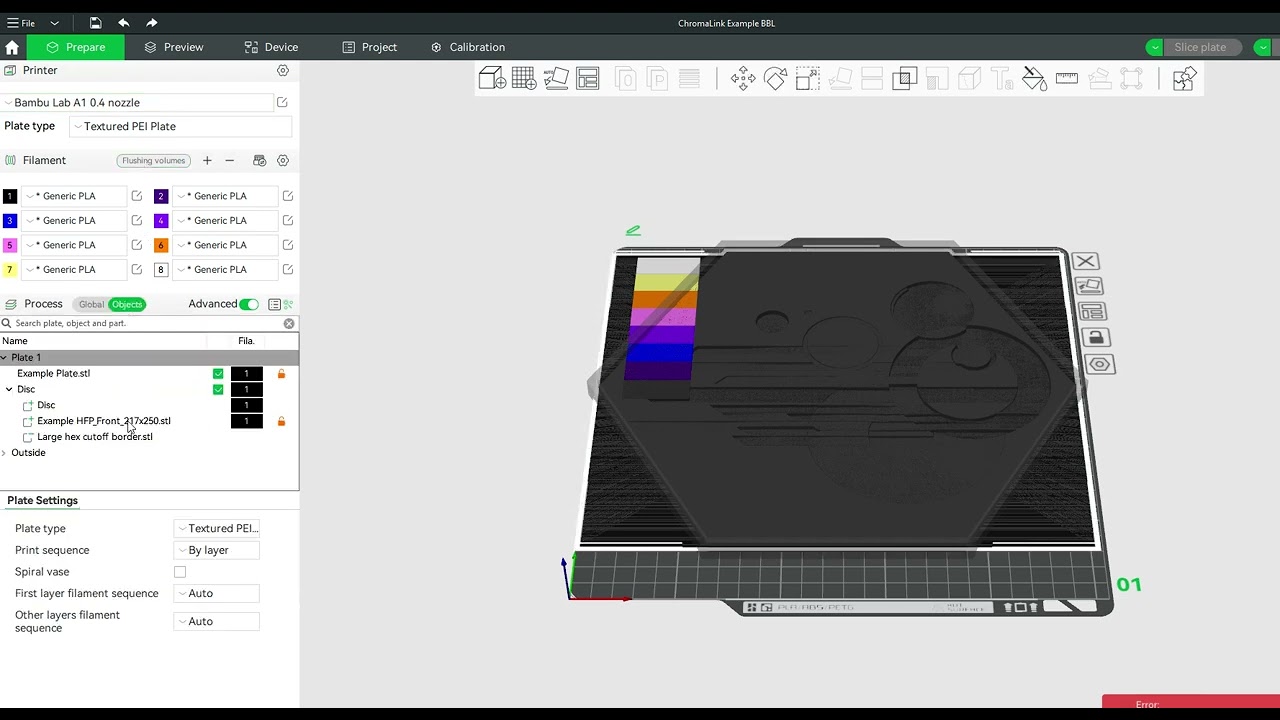Select the Color painting bucket tool
Viewport: 1280px width, 720px height.
[1035, 79]
